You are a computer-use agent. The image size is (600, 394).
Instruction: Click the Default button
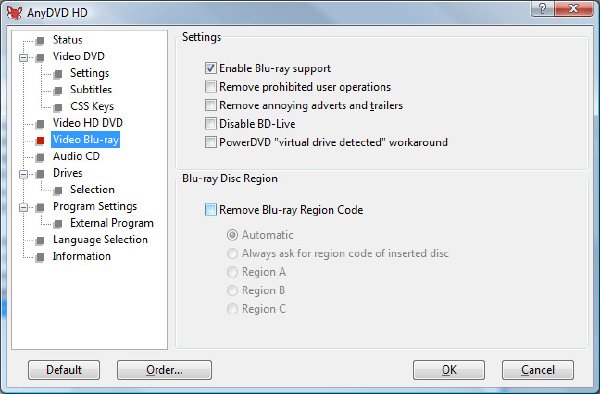(64, 370)
